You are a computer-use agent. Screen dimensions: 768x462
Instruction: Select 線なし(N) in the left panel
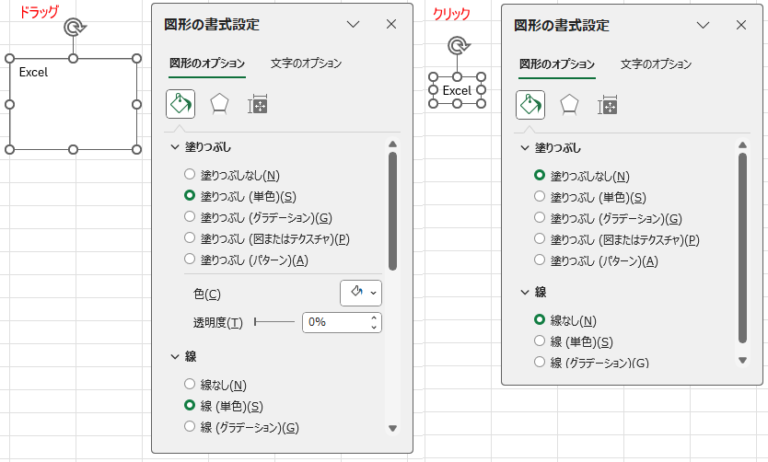(190, 385)
